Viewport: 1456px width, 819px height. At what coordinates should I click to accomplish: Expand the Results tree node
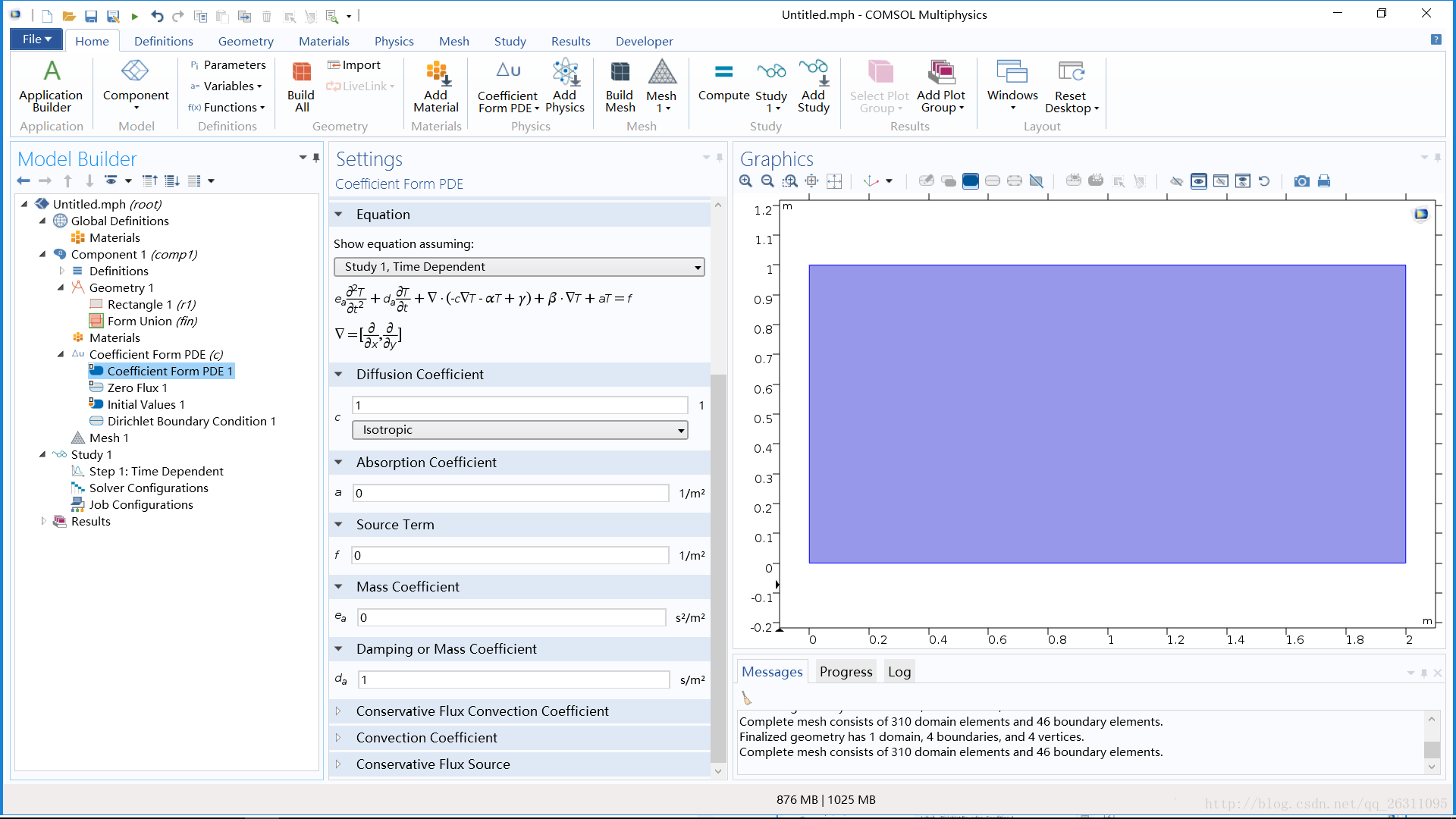coord(43,521)
